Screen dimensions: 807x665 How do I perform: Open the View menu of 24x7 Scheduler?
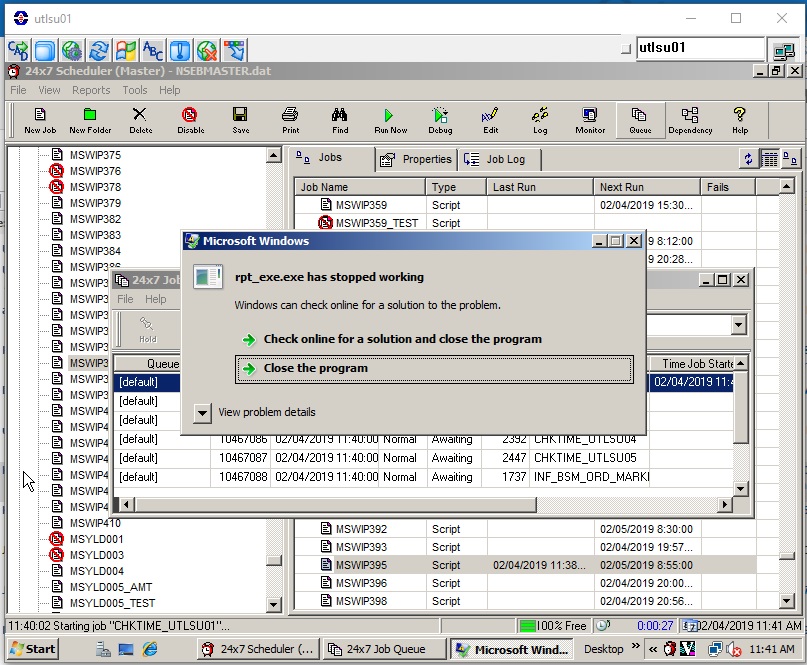click(x=49, y=90)
